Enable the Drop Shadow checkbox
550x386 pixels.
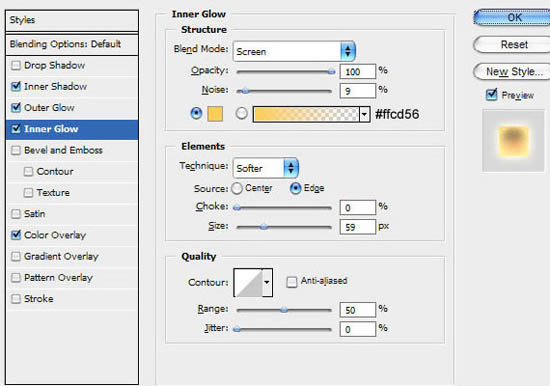[x=16, y=66]
